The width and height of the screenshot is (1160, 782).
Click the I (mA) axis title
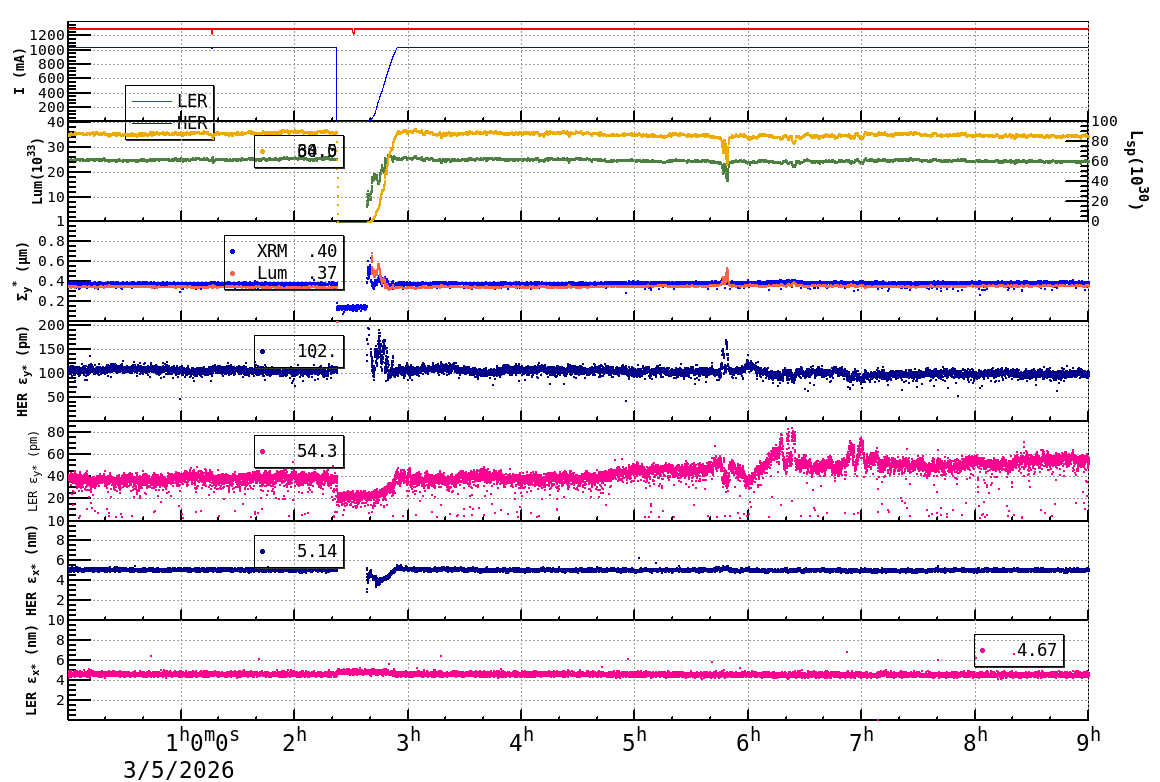tap(19, 72)
